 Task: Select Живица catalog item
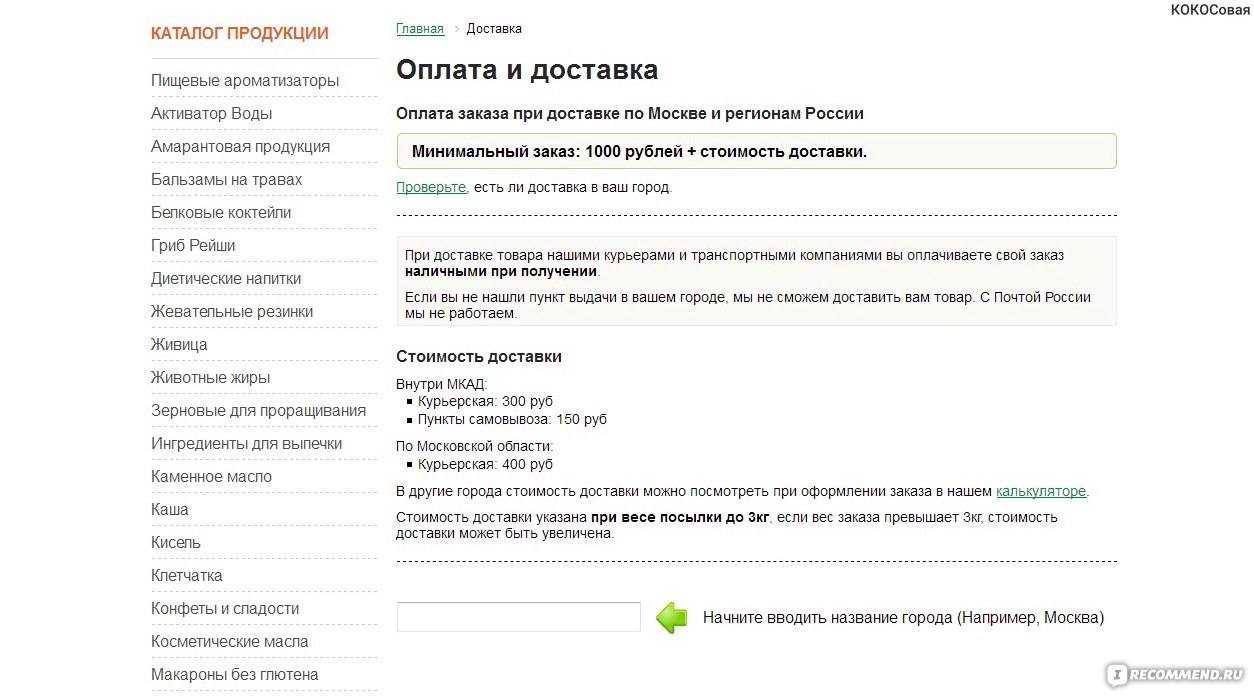point(179,345)
